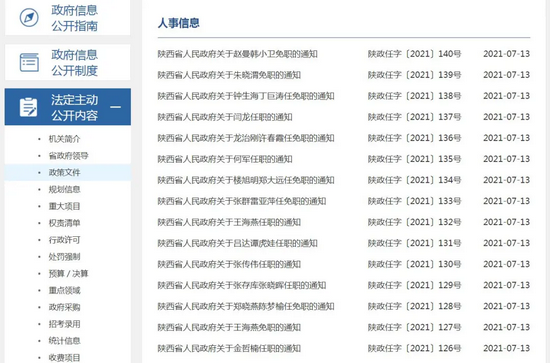
Task: Open the notice about 张存库张晓晖任职
Action: 242,285
